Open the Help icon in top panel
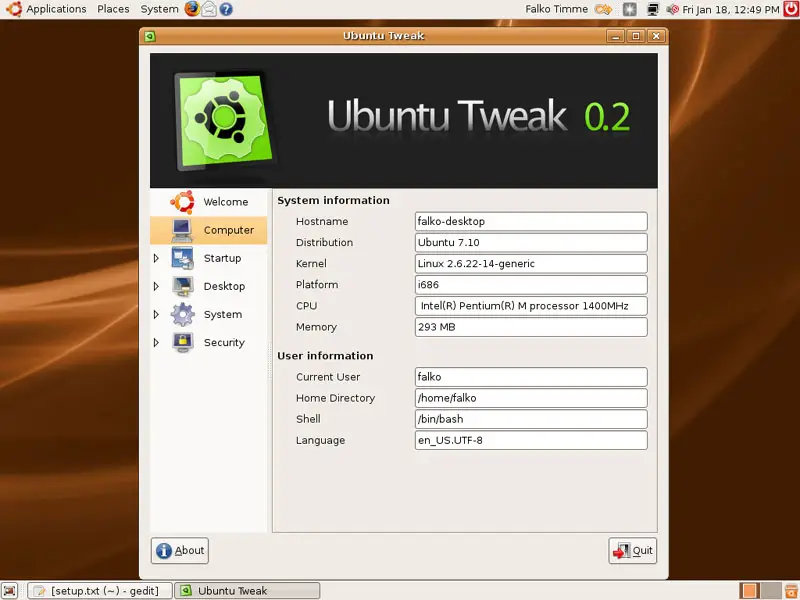 click(x=226, y=9)
